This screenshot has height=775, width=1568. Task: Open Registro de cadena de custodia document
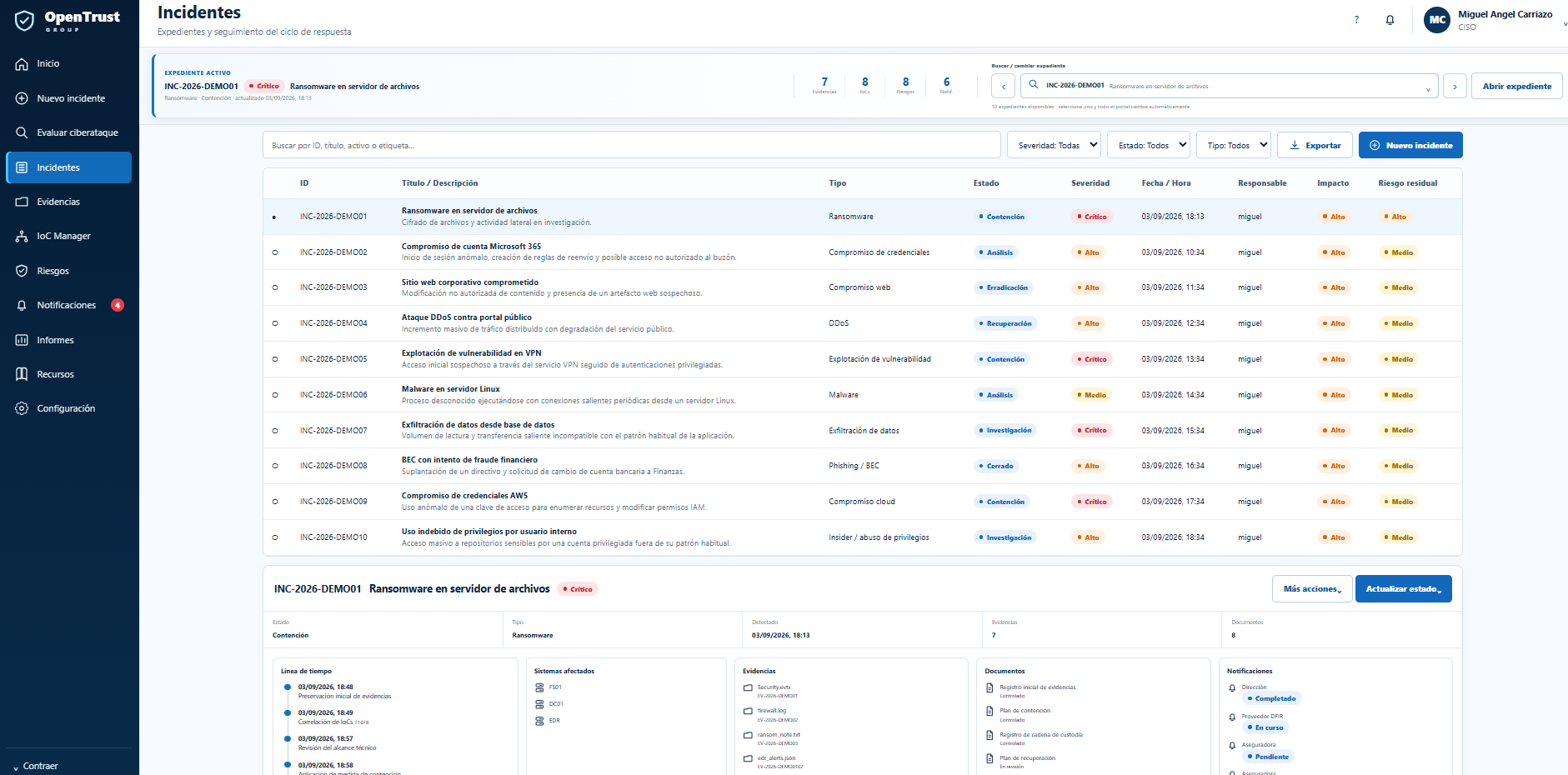tap(1041, 735)
